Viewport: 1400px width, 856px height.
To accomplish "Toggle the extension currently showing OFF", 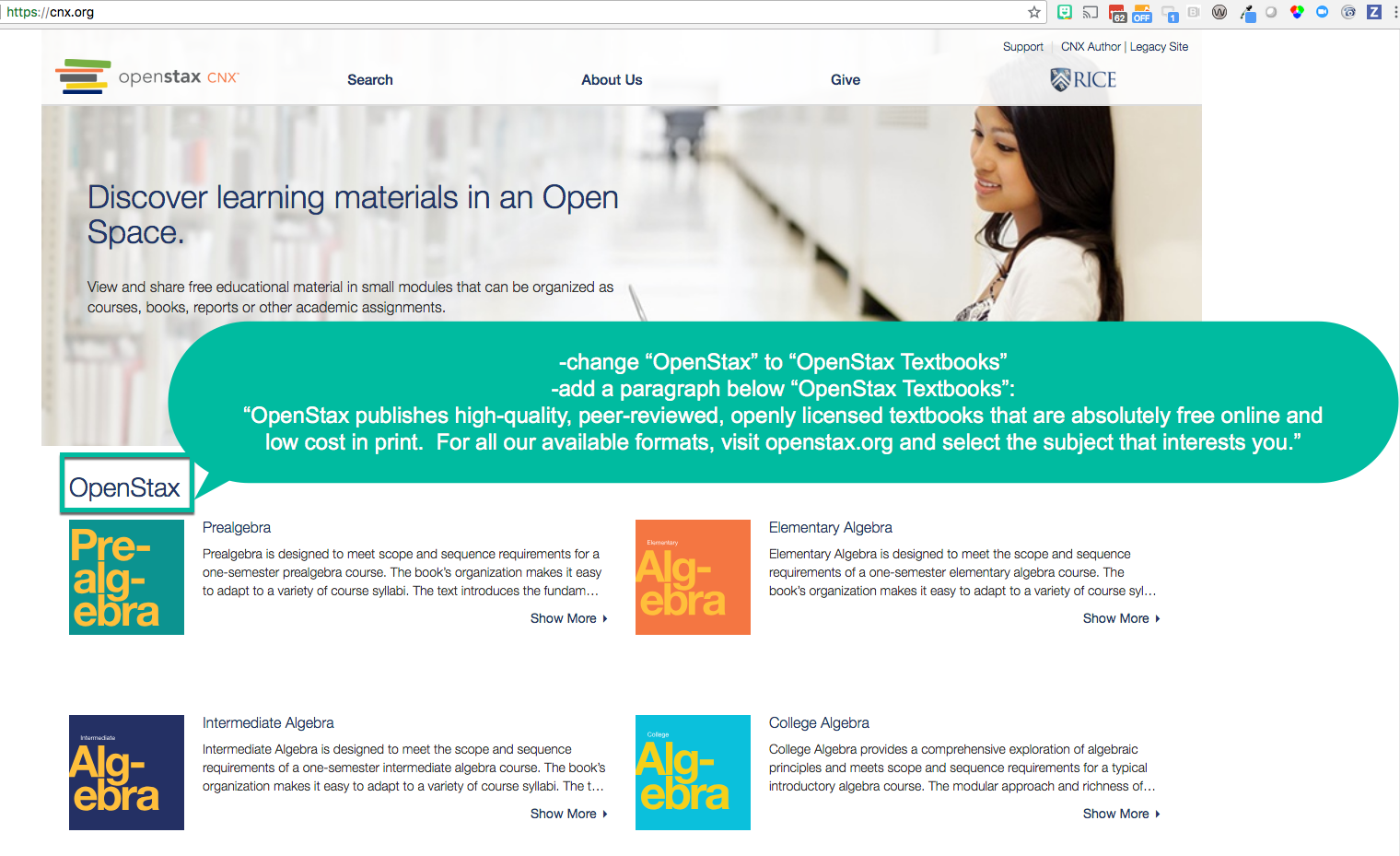I will pyautogui.click(x=1142, y=12).
